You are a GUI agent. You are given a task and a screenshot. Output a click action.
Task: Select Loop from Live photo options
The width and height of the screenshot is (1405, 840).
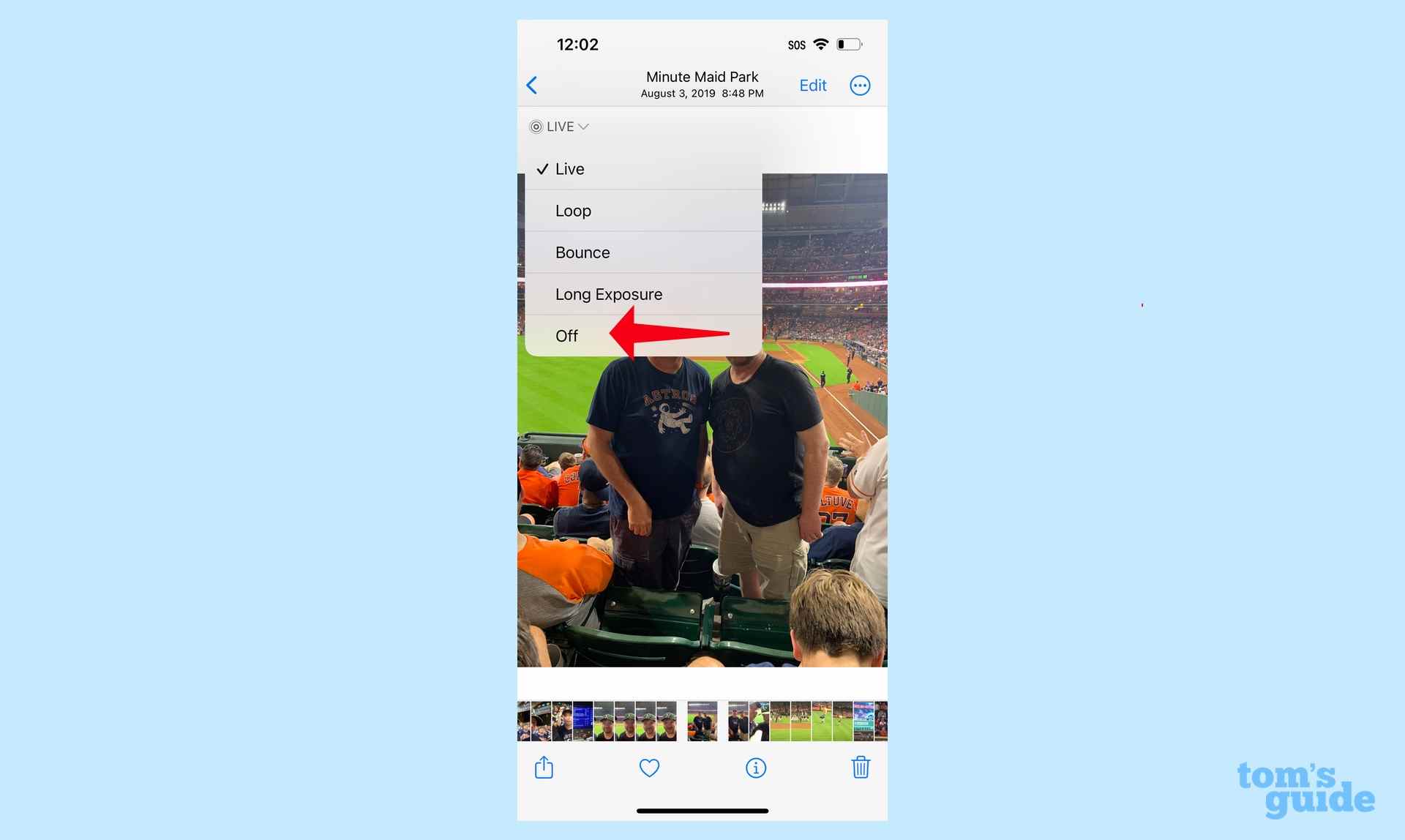643,210
